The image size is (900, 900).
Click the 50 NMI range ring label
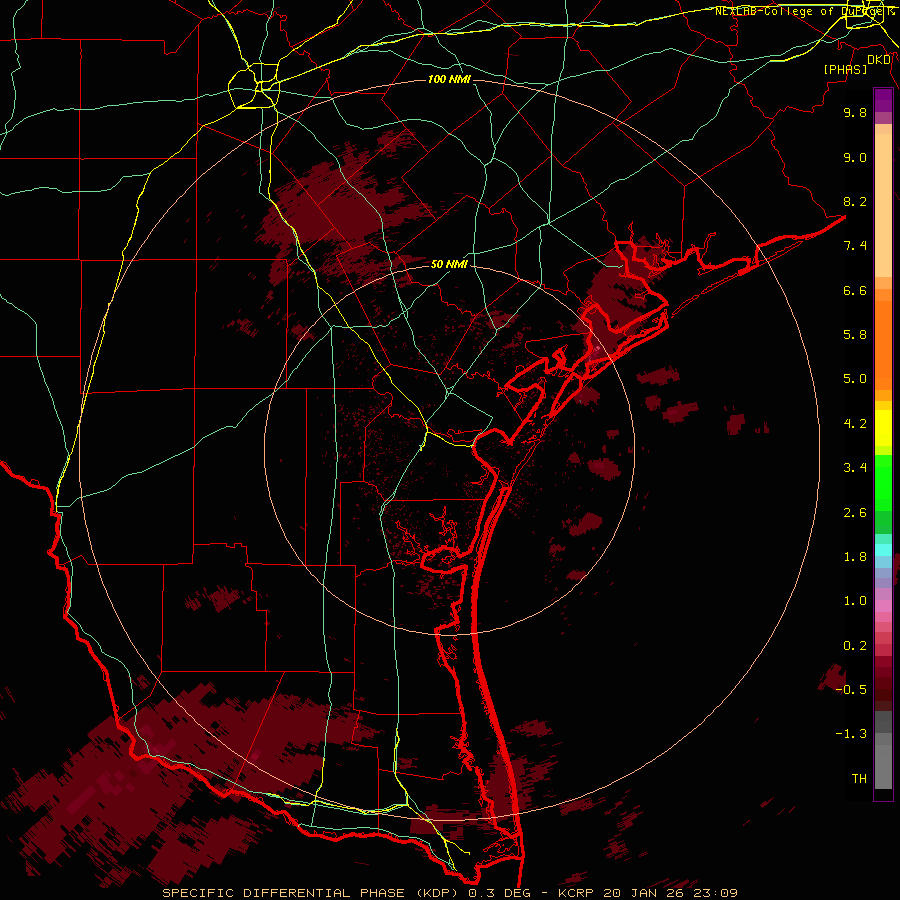pos(449,264)
